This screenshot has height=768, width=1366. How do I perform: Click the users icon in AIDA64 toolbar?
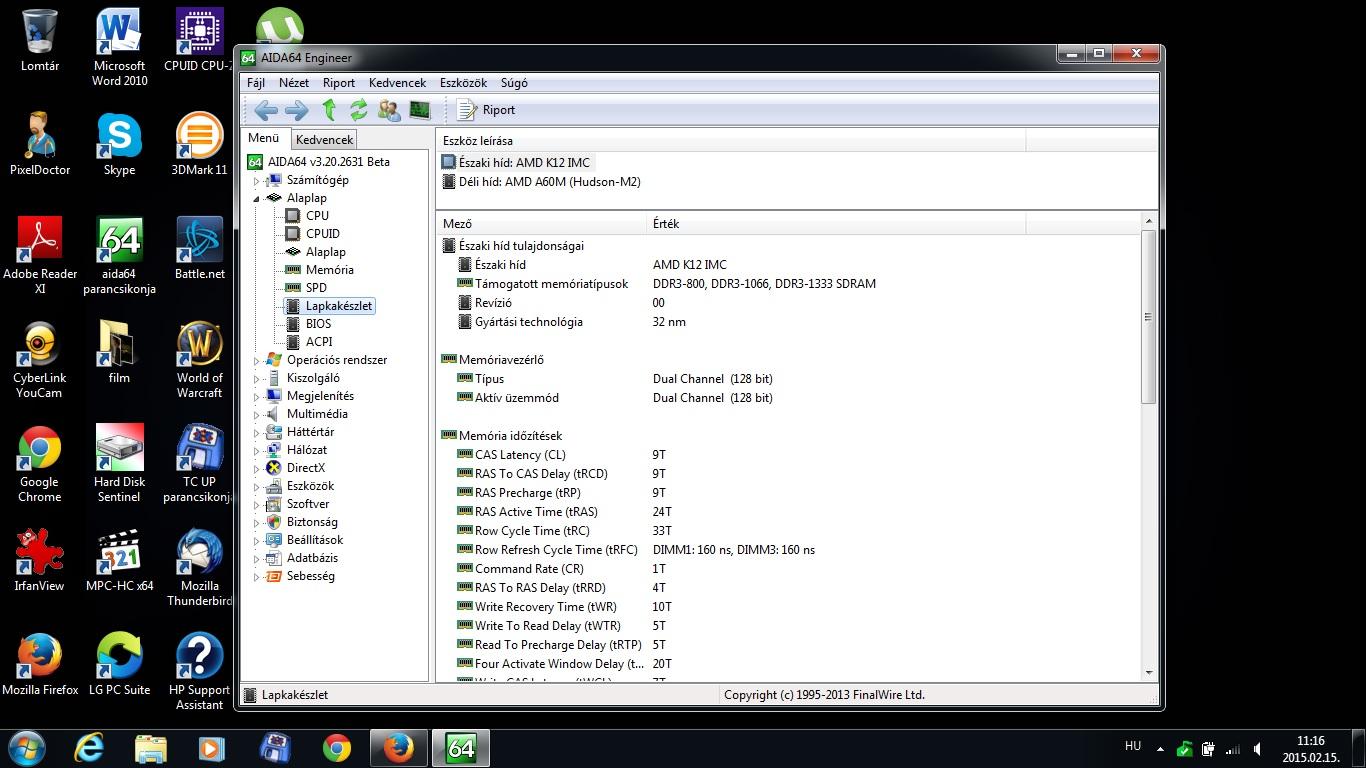(389, 110)
